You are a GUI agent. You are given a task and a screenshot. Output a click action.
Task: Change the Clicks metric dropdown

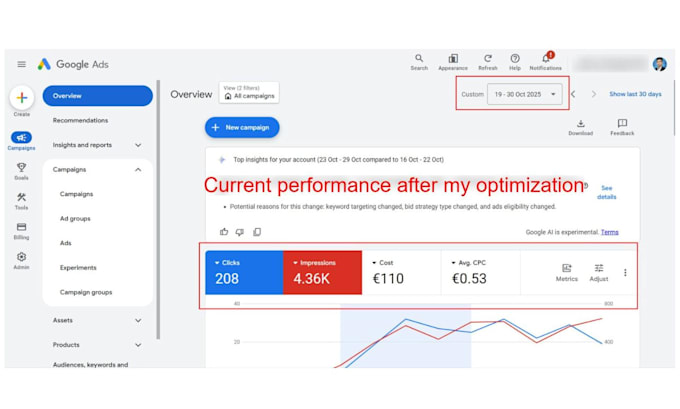pyautogui.click(x=227, y=263)
